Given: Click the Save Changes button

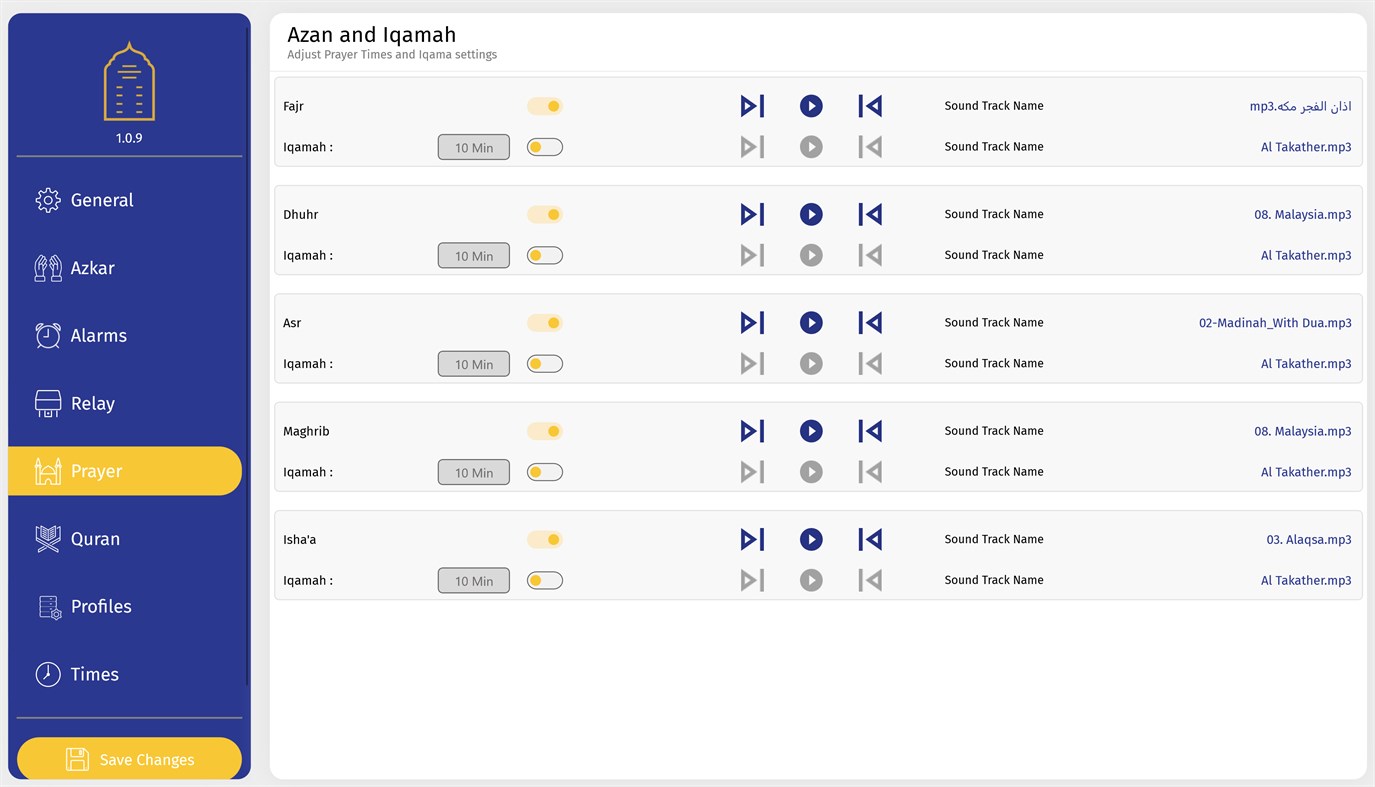Looking at the screenshot, I should (x=129, y=759).
